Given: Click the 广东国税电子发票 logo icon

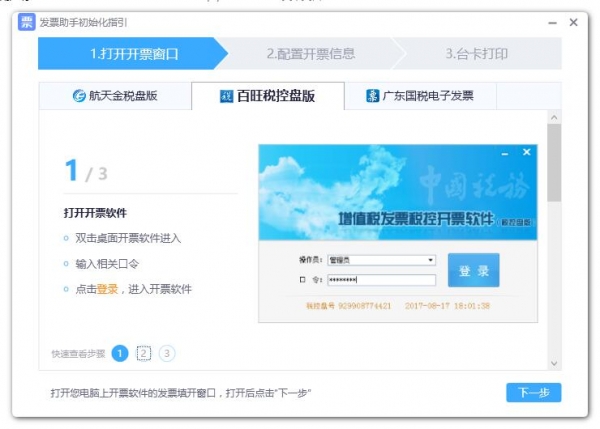Looking at the screenshot, I should (372, 96).
